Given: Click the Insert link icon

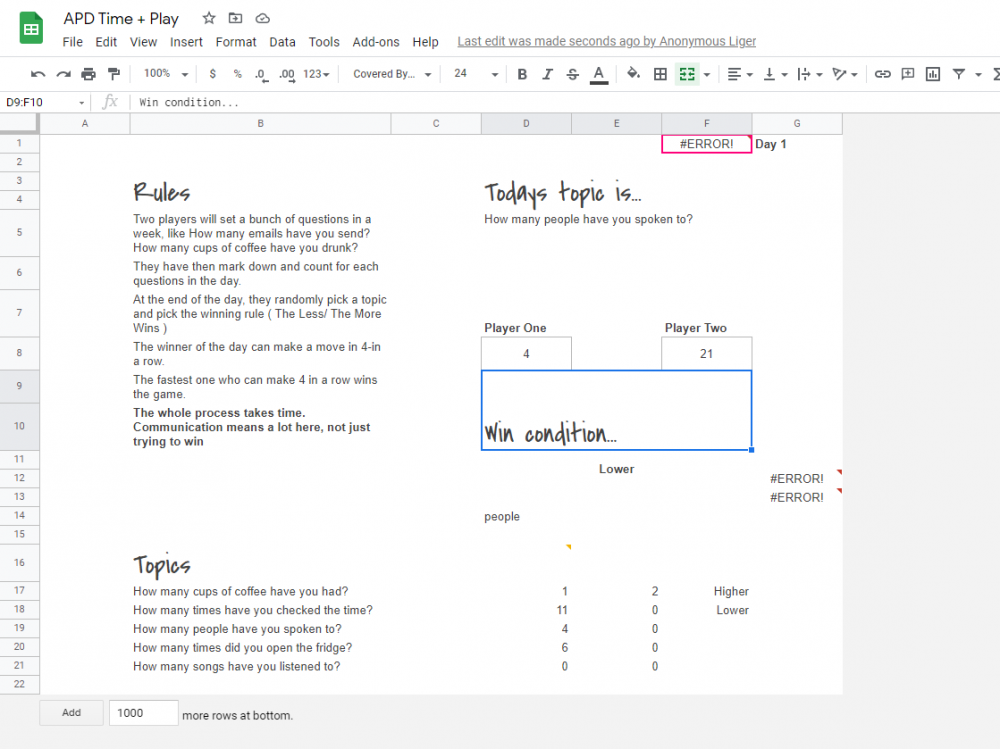Looking at the screenshot, I should (x=882, y=74).
